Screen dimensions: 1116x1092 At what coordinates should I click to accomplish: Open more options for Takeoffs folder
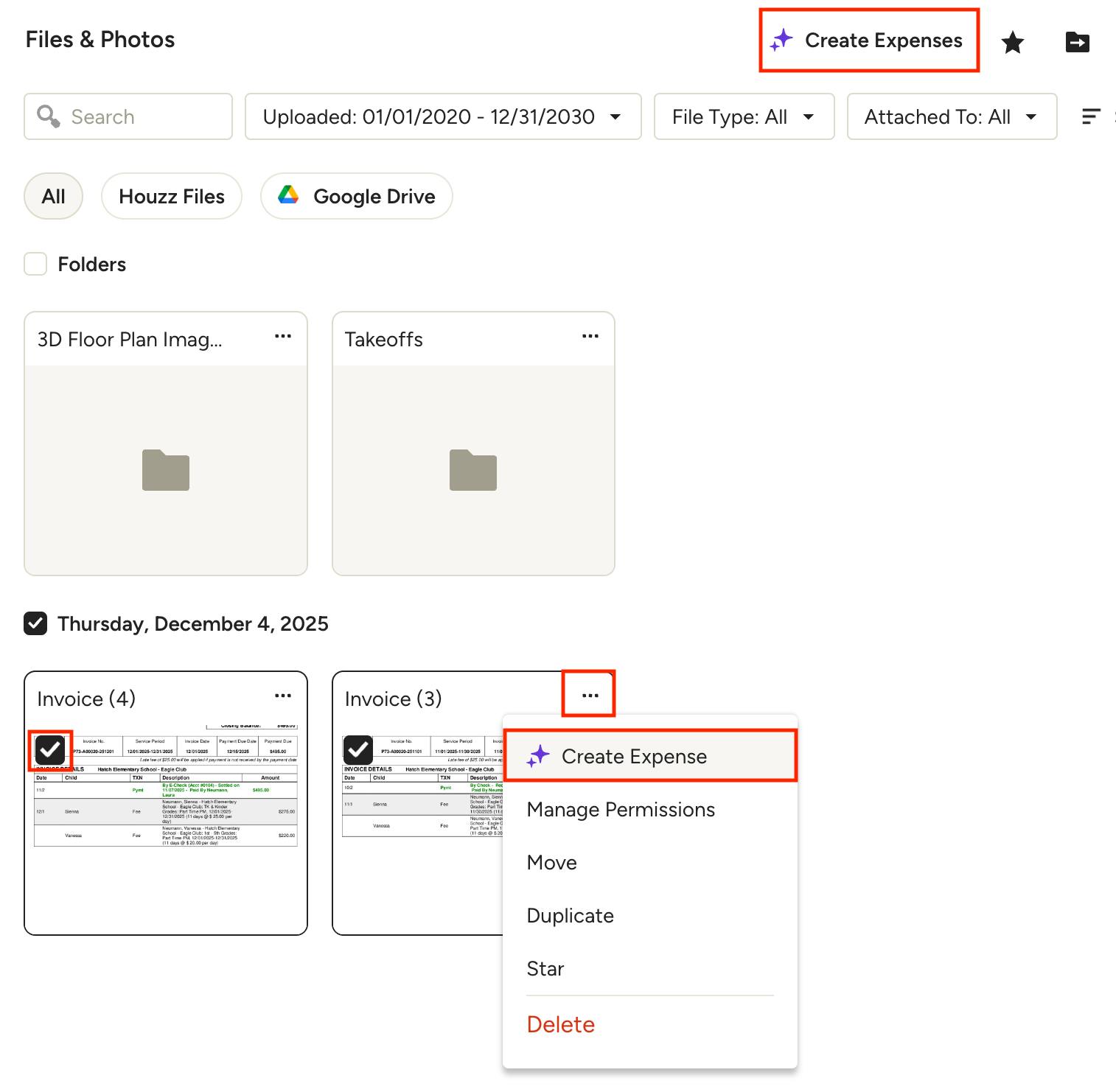coord(590,337)
